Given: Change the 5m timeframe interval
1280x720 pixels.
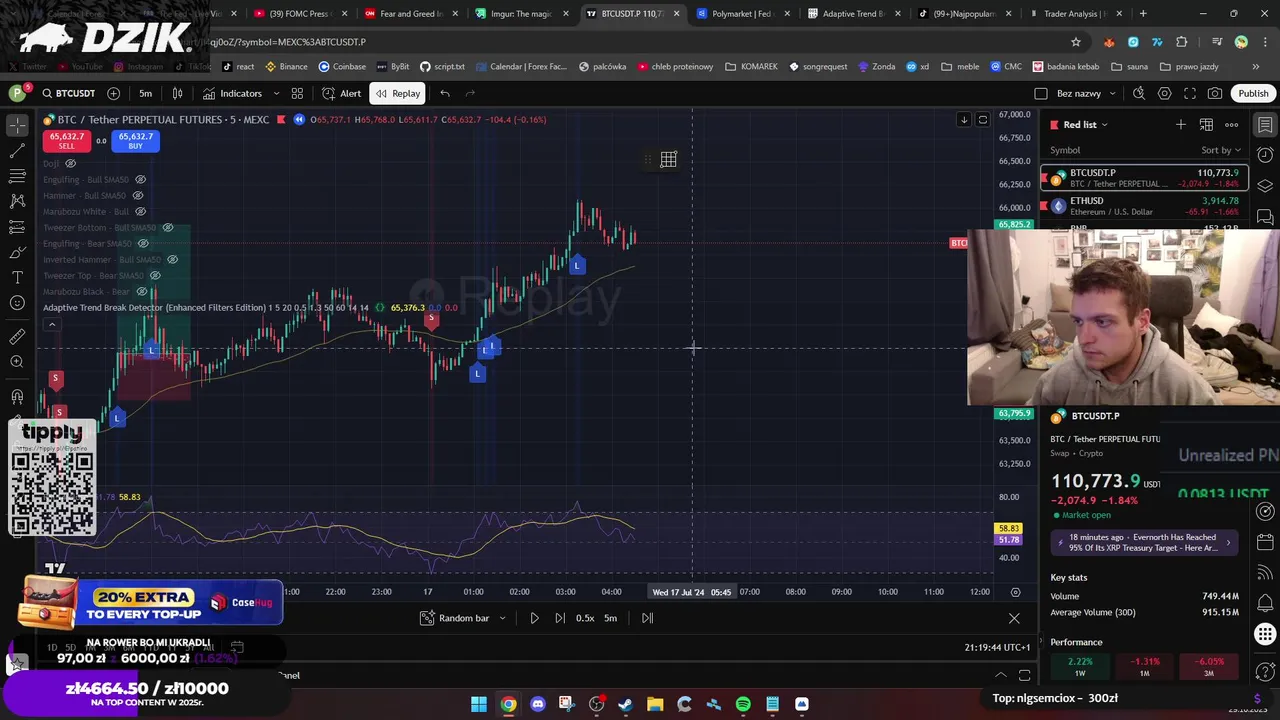Looking at the screenshot, I should pos(146,93).
